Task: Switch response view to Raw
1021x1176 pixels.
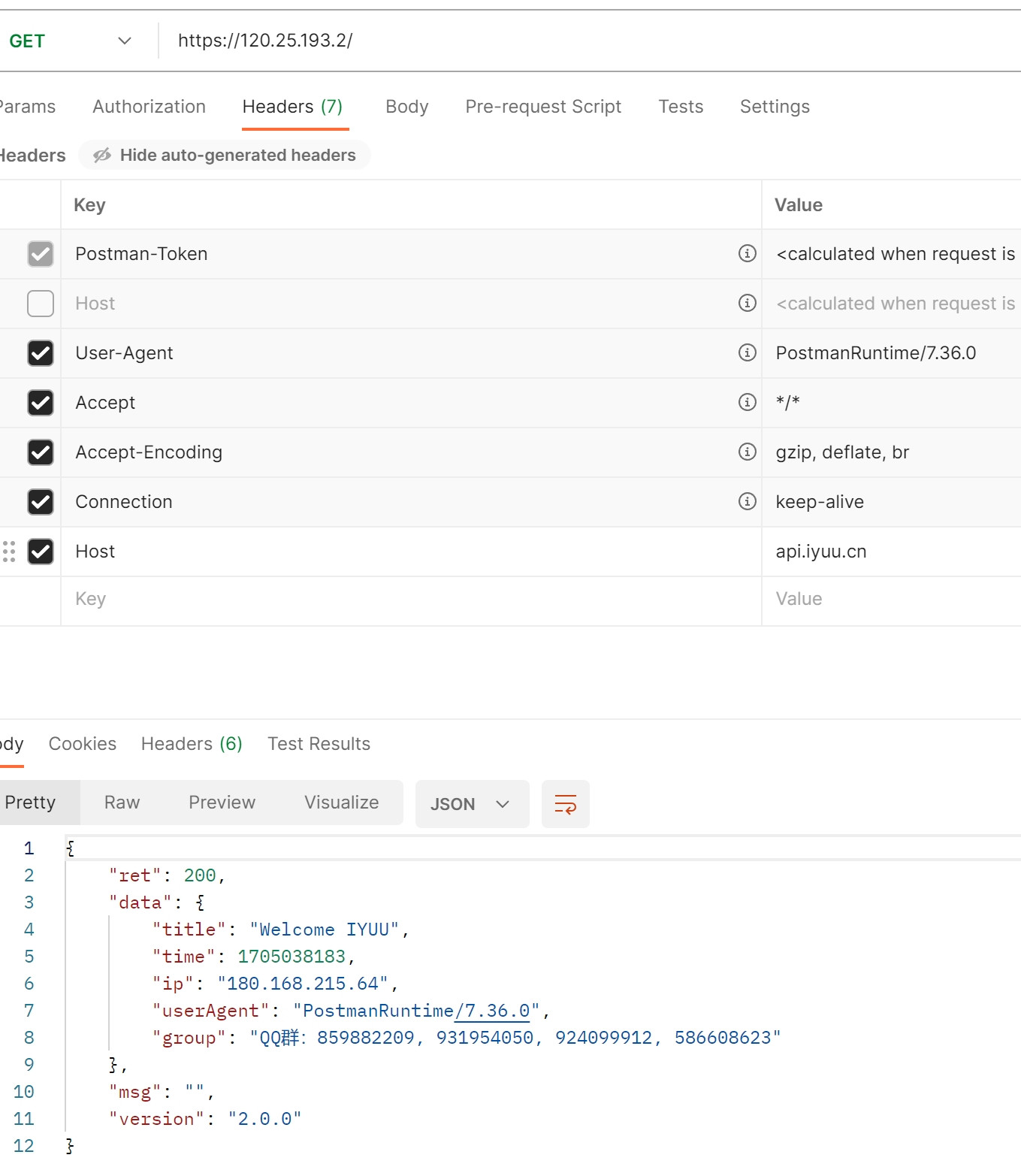Action: (122, 803)
